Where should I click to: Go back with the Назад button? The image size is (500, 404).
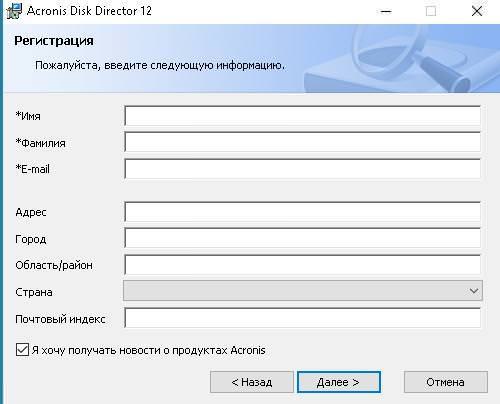click(252, 382)
